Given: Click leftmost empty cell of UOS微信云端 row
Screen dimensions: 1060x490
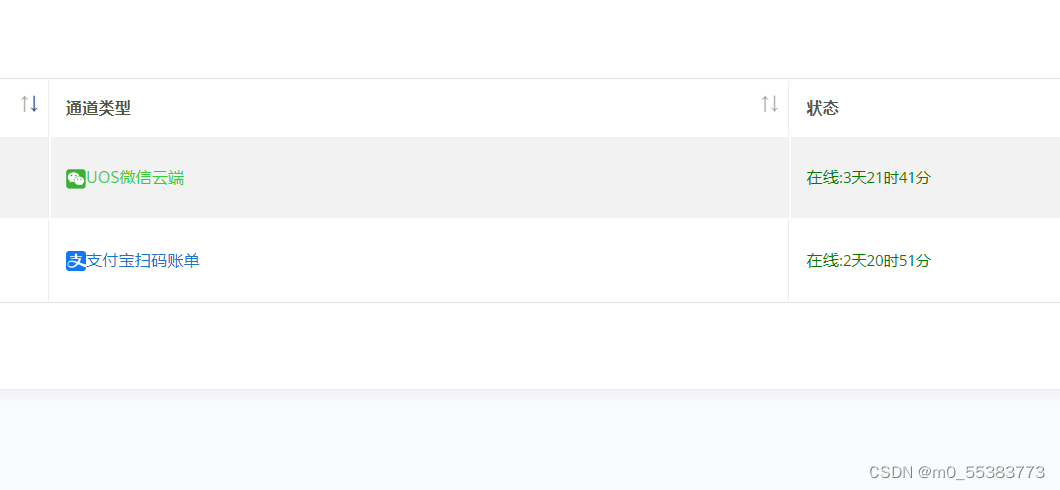Looking at the screenshot, I should point(24,178).
